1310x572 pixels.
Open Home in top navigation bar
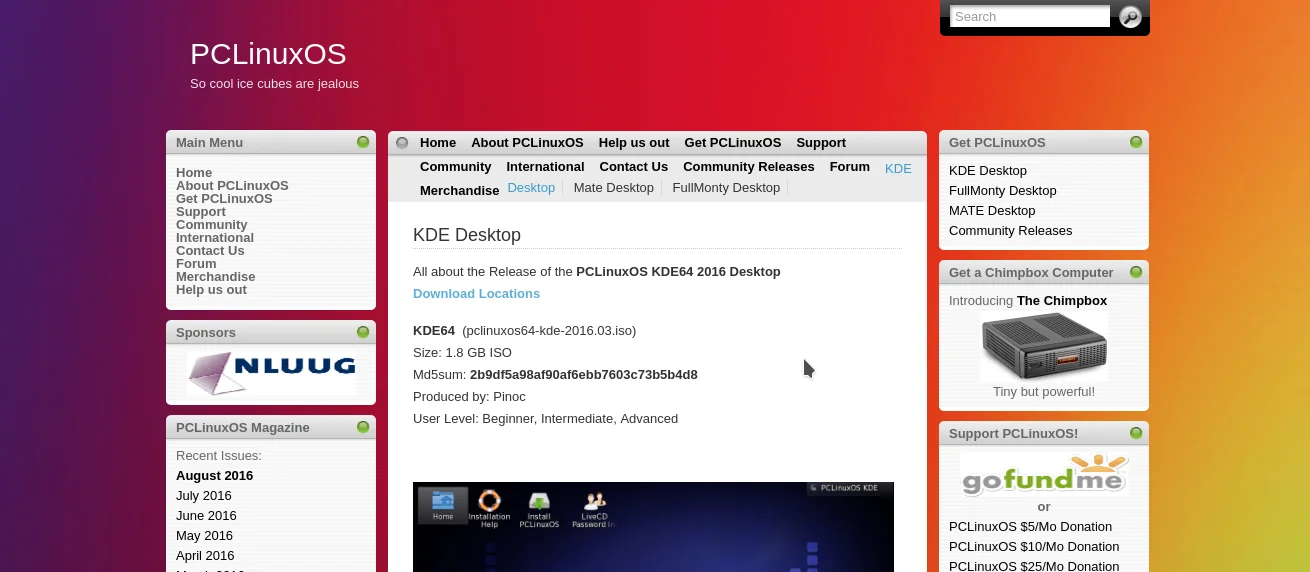point(438,143)
